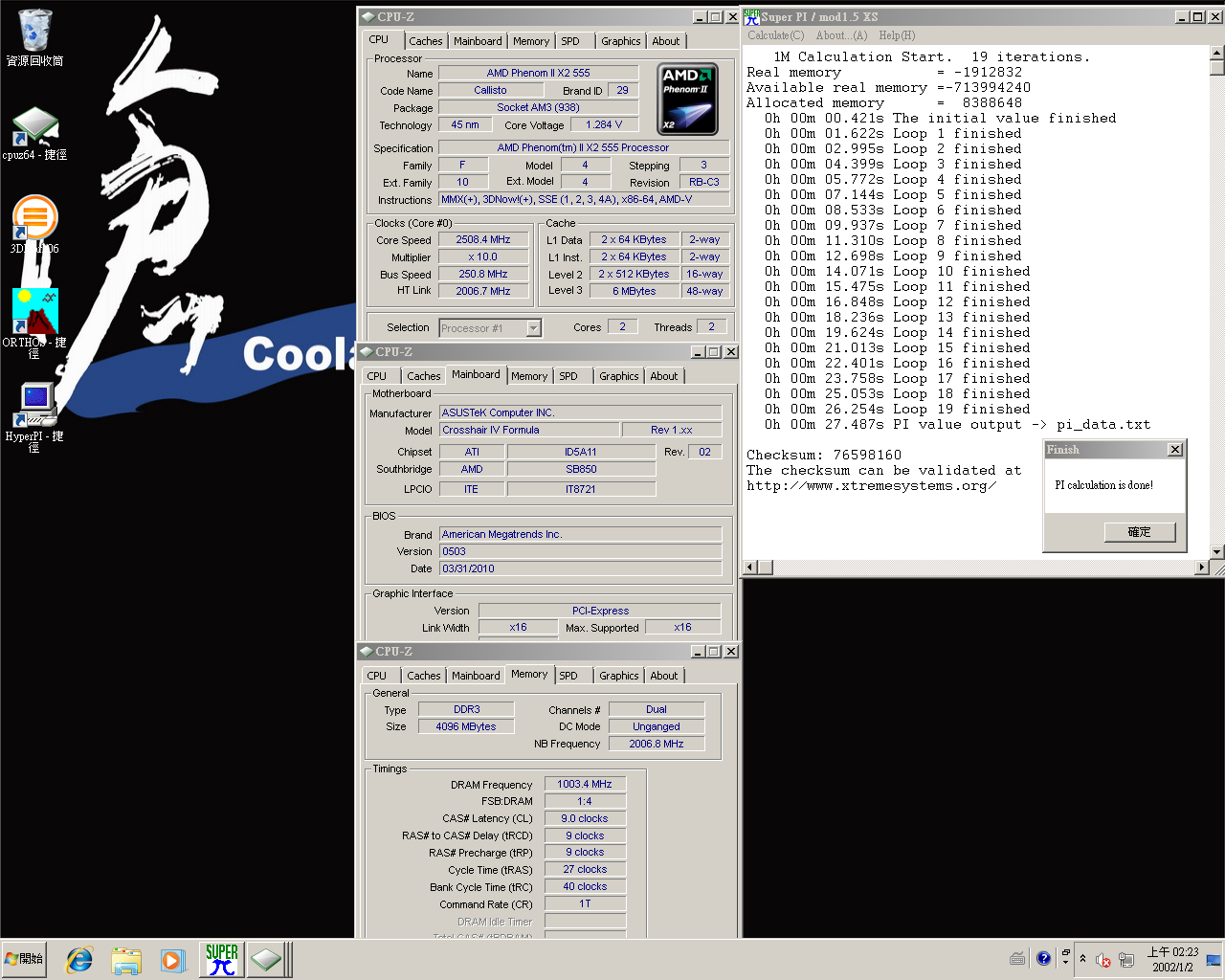
Task: Click the BIOS version 0503 field
Action: coord(580,551)
